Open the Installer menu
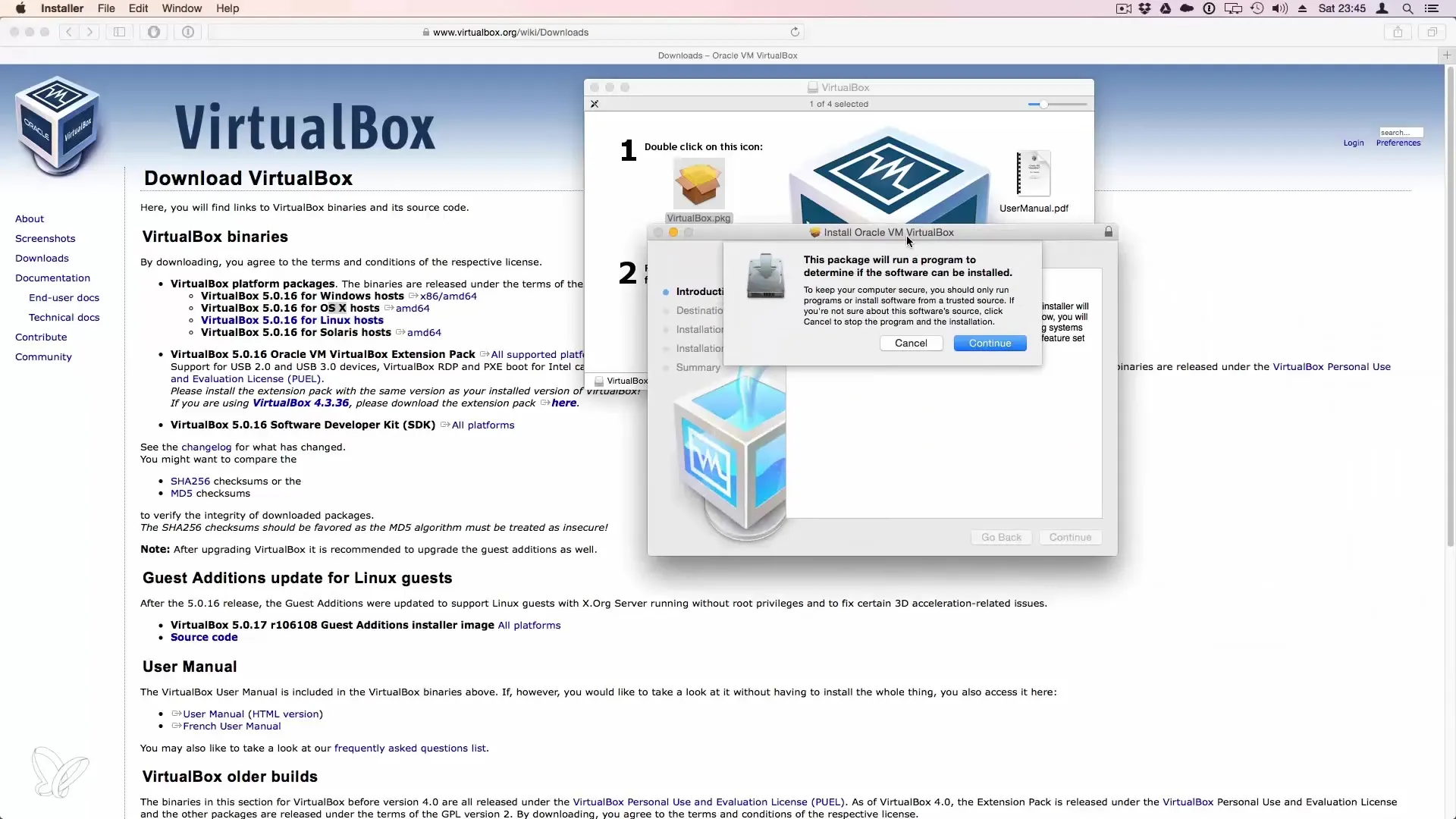Screen dimensions: 1456x819 coord(62,8)
